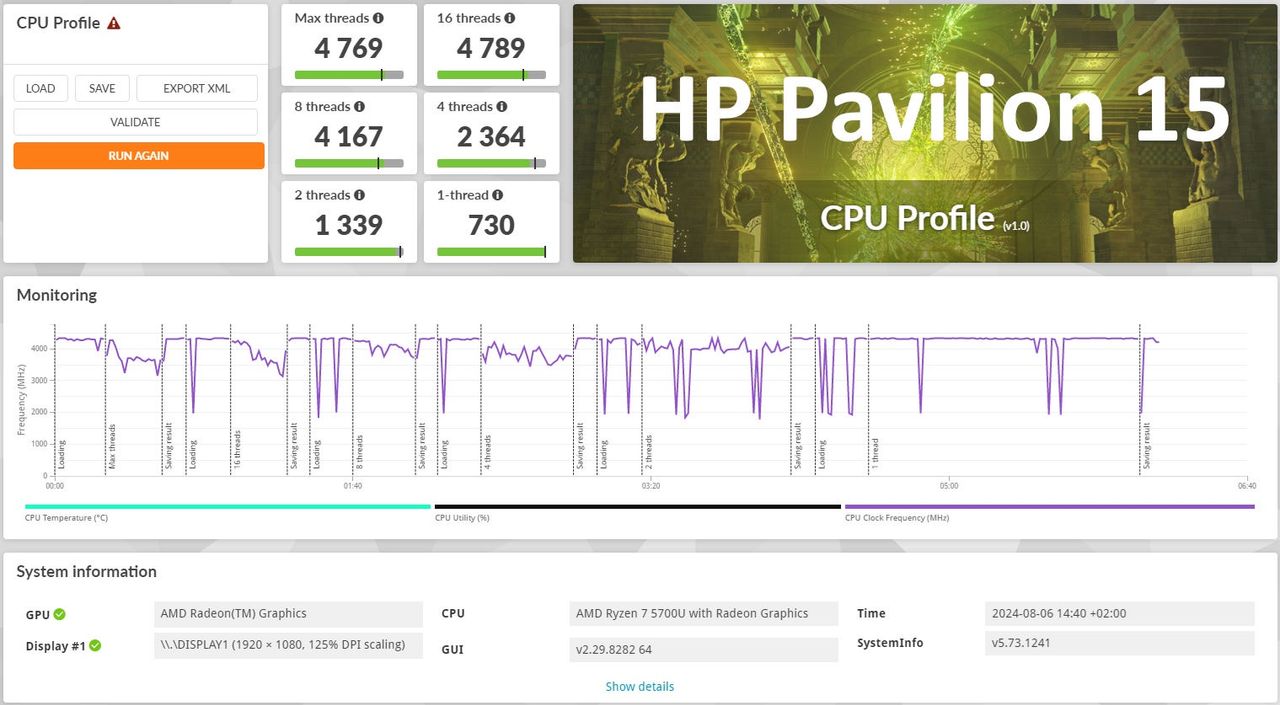The height and width of the screenshot is (705, 1280).
Task: Click the LOAD button
Action: pyautogui.click(x=41, y=88)
